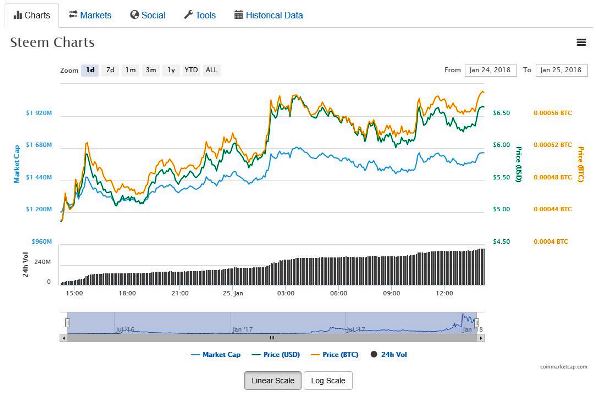Switch chart to Linear Scale

click(x=273, y=380)
